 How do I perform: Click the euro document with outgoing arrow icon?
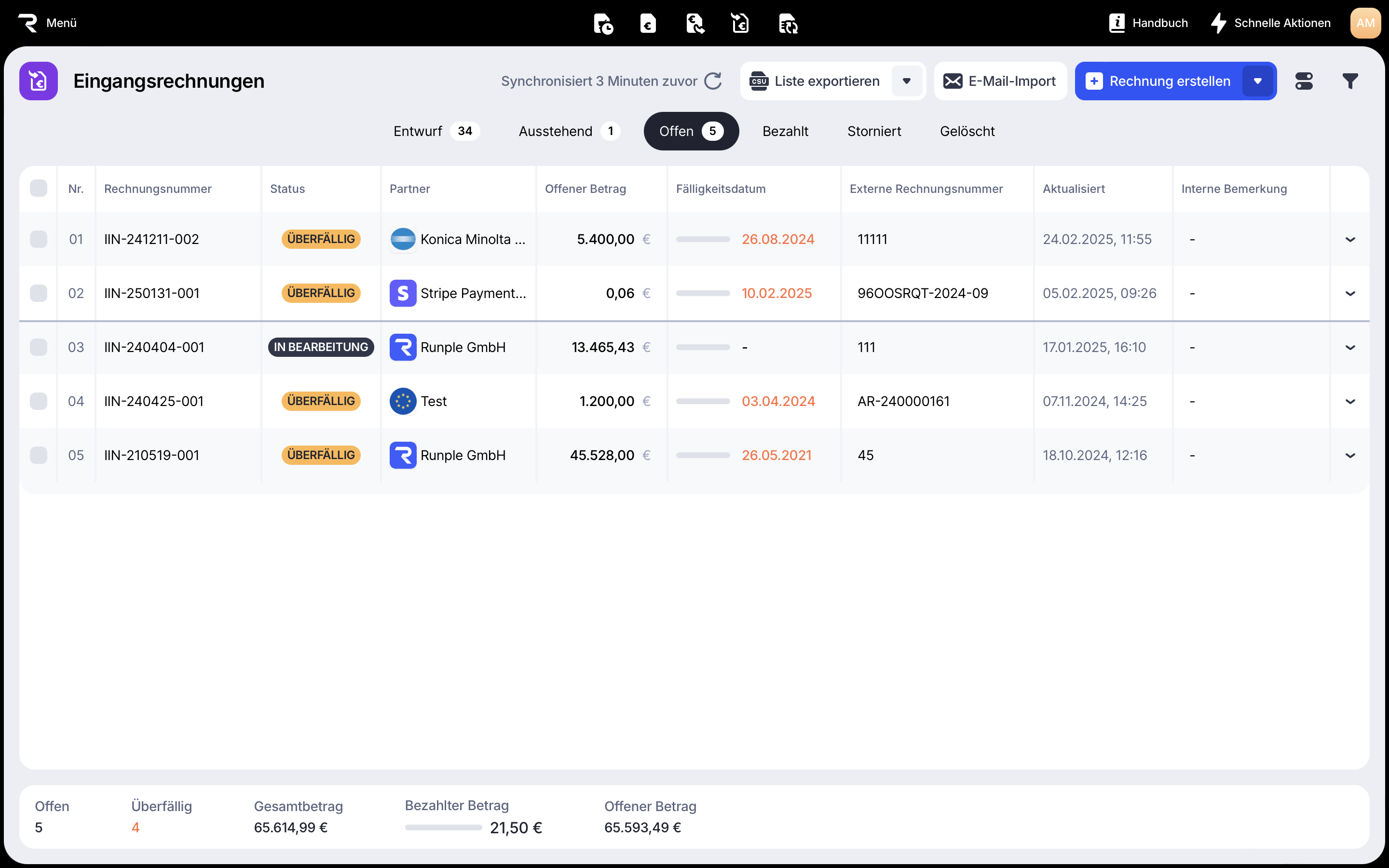click(694, 24)
